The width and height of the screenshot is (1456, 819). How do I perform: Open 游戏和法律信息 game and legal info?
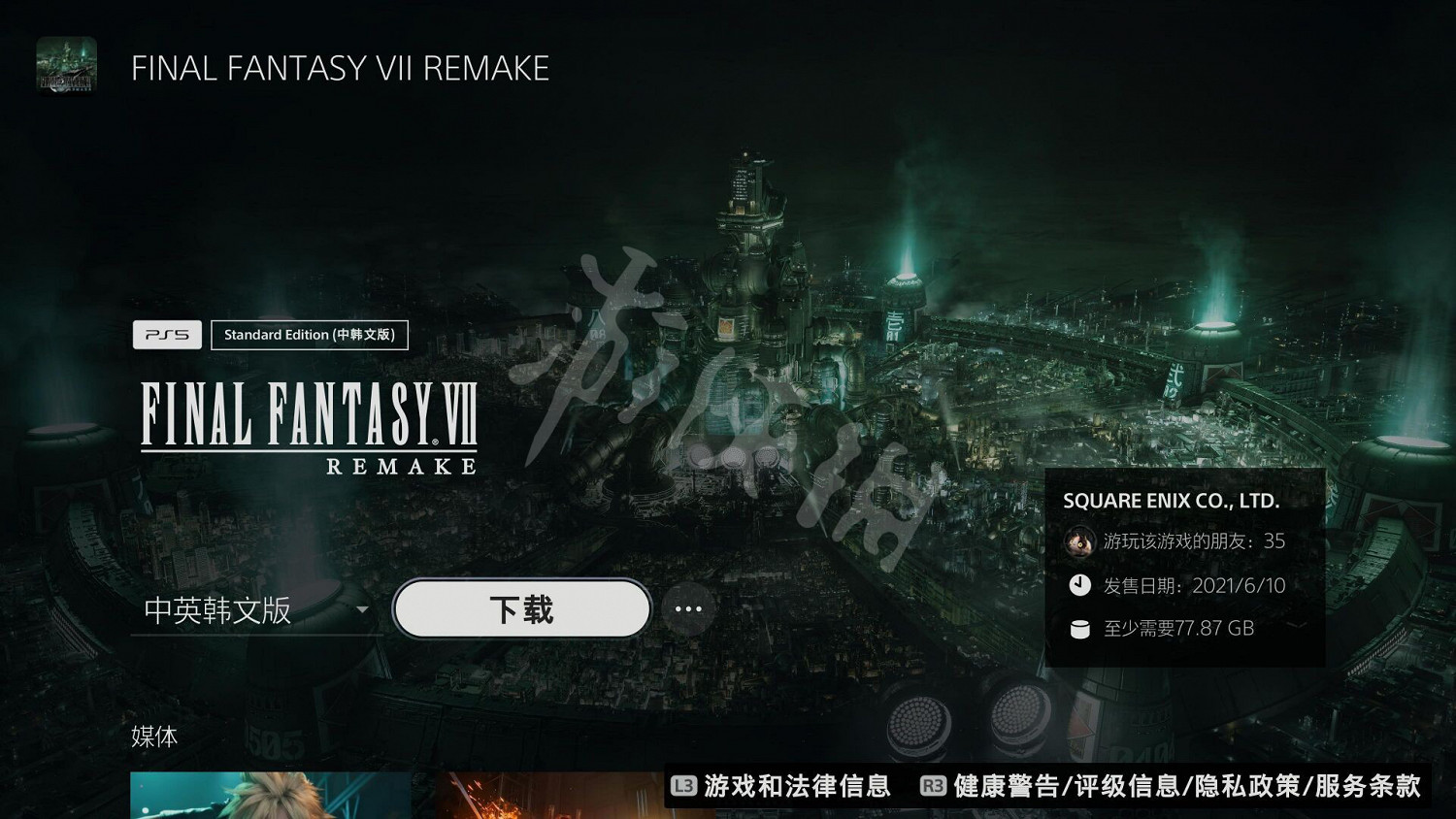point(797,786)
